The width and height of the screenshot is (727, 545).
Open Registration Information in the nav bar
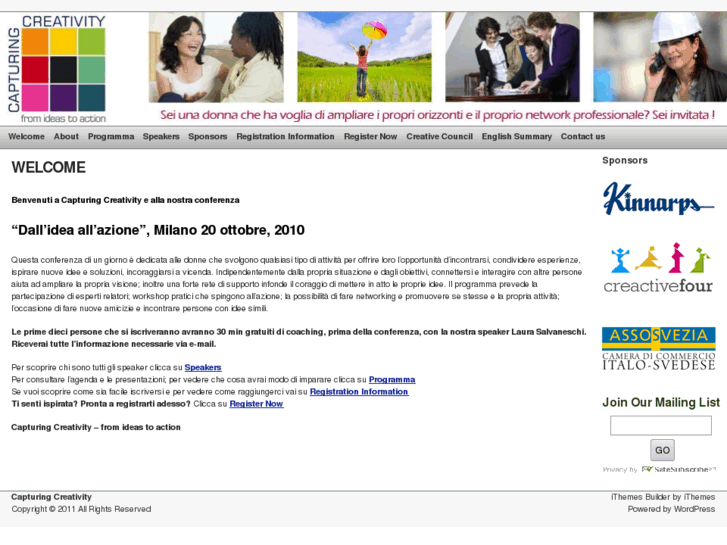pos(285,137)
